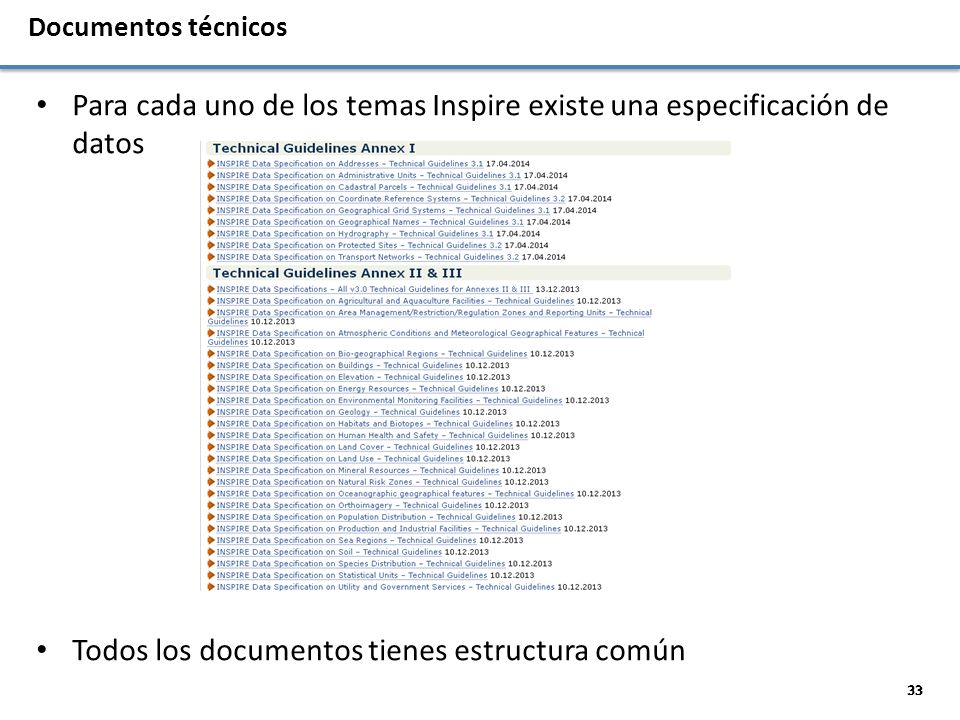Image resolution: width=960 pixels, height=720 pixels.
Task: Click the slide number 33
Action: point(915,690)
